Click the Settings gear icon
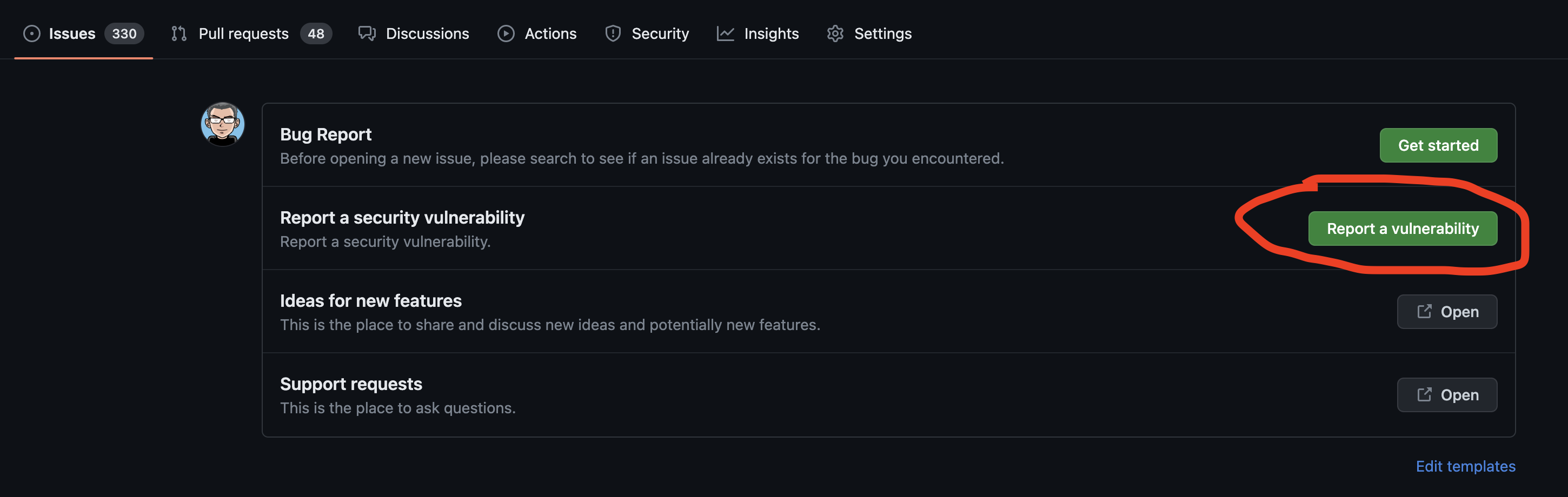The image size is (1568, 497). (x=835, y=33)
